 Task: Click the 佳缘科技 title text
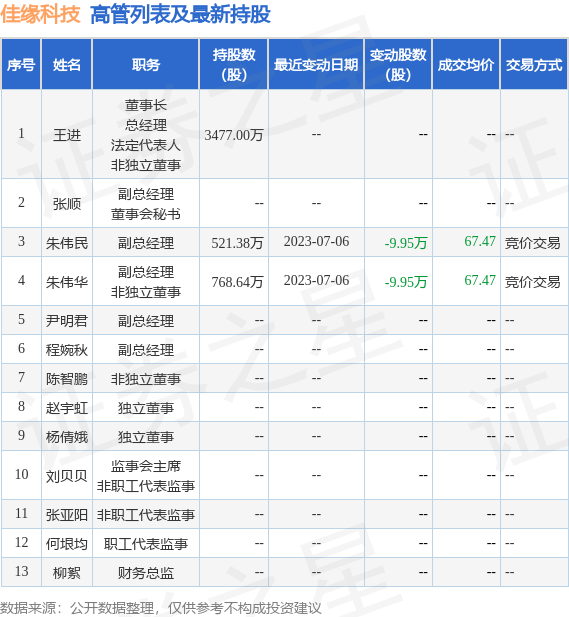pos(40,15)
